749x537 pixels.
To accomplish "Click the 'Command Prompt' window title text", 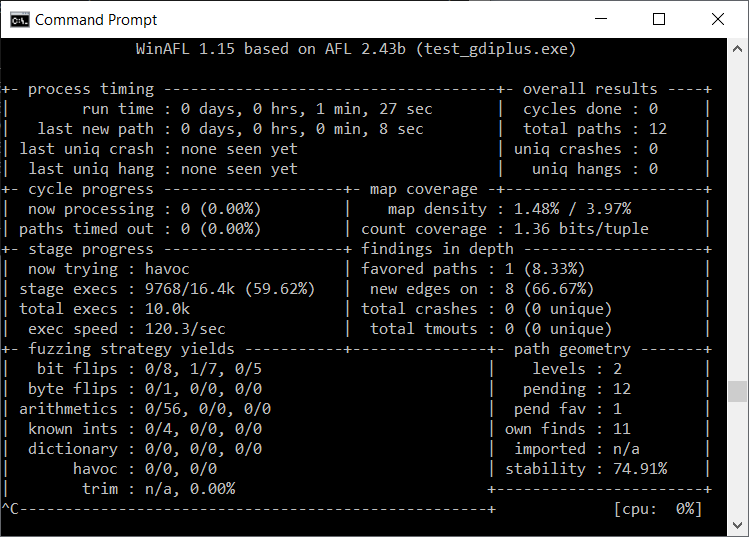I will point(96,20).
